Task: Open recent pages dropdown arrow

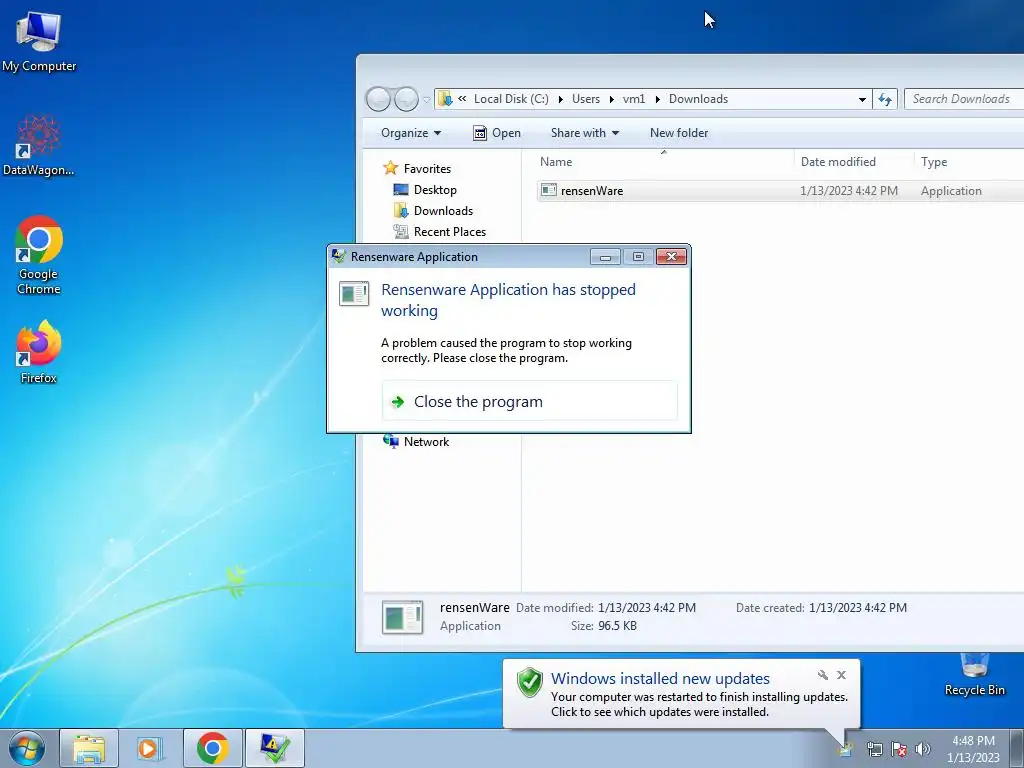Action: pyautogui.click(x=426, y=100)
